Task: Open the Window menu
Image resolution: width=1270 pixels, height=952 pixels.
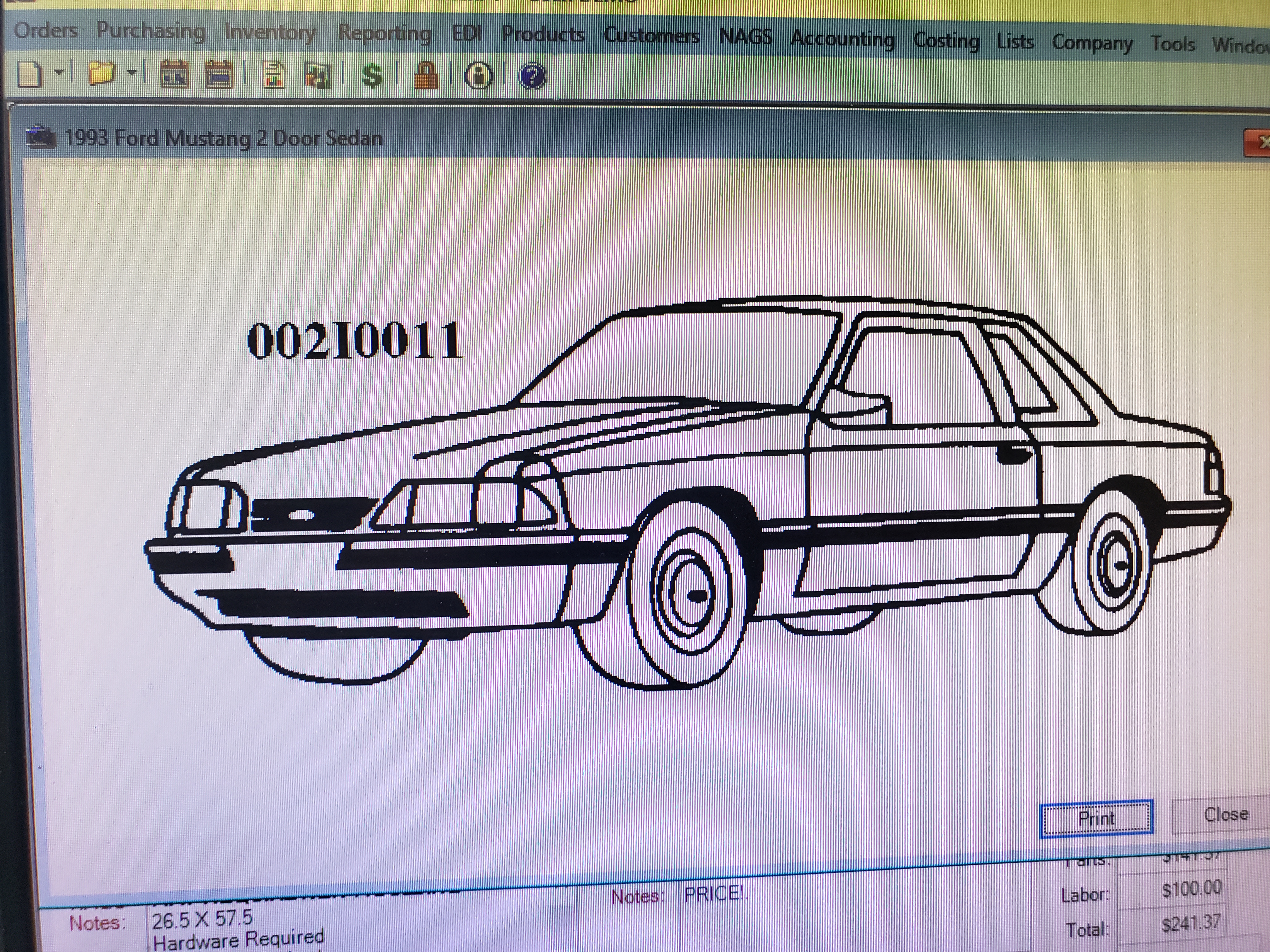Action: (x=1241, y=45)
